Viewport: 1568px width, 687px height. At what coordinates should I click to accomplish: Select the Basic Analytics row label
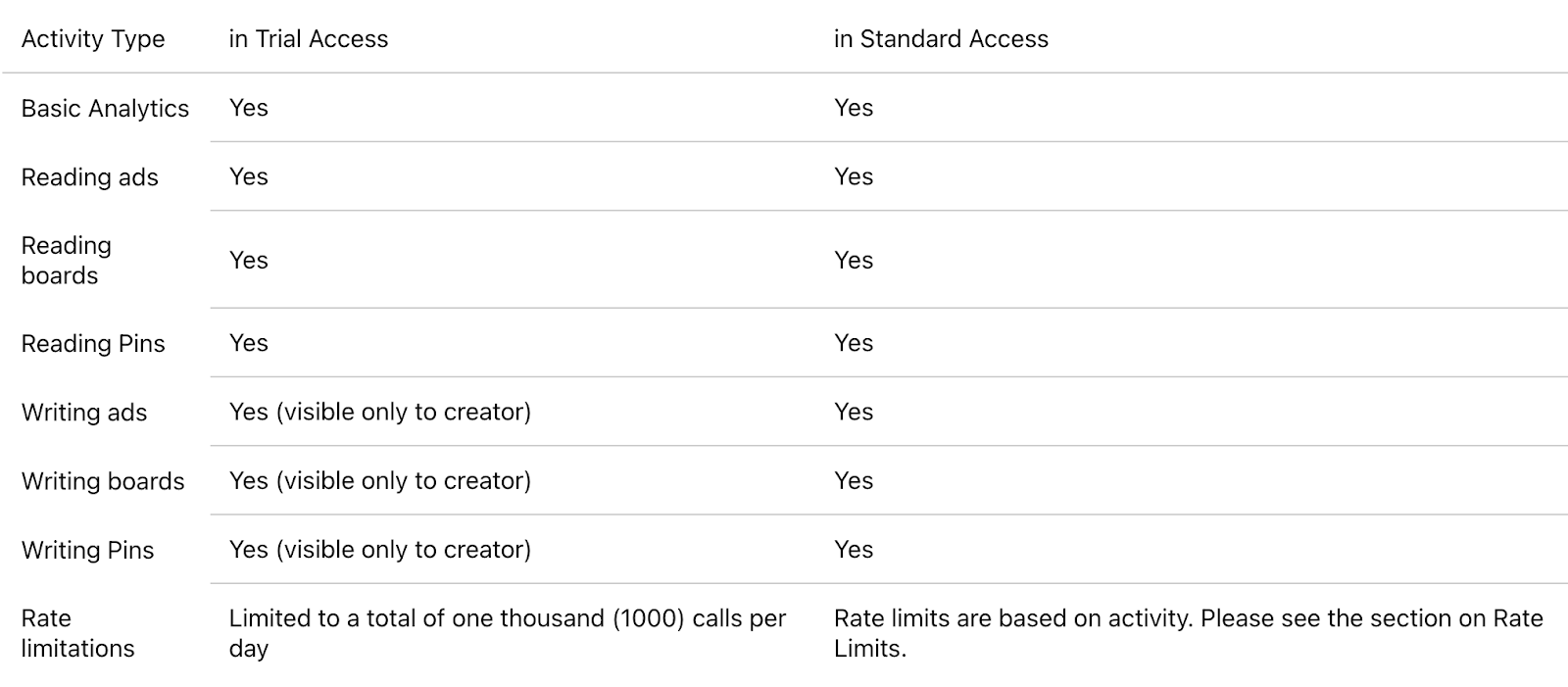105,109
